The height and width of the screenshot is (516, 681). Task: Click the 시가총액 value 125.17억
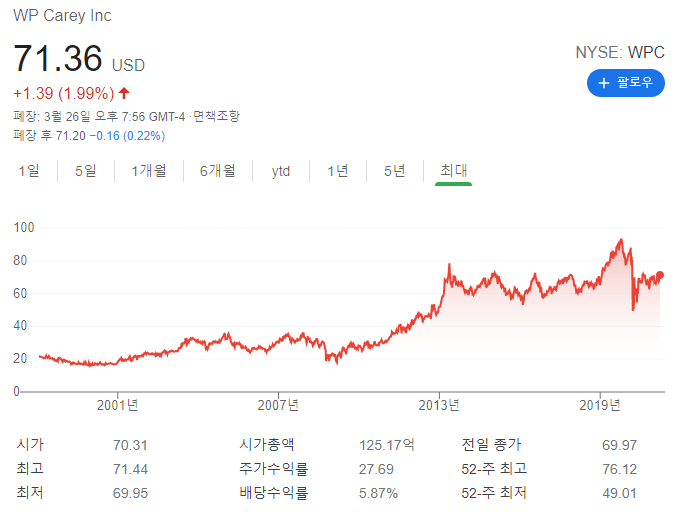[387, 445]
